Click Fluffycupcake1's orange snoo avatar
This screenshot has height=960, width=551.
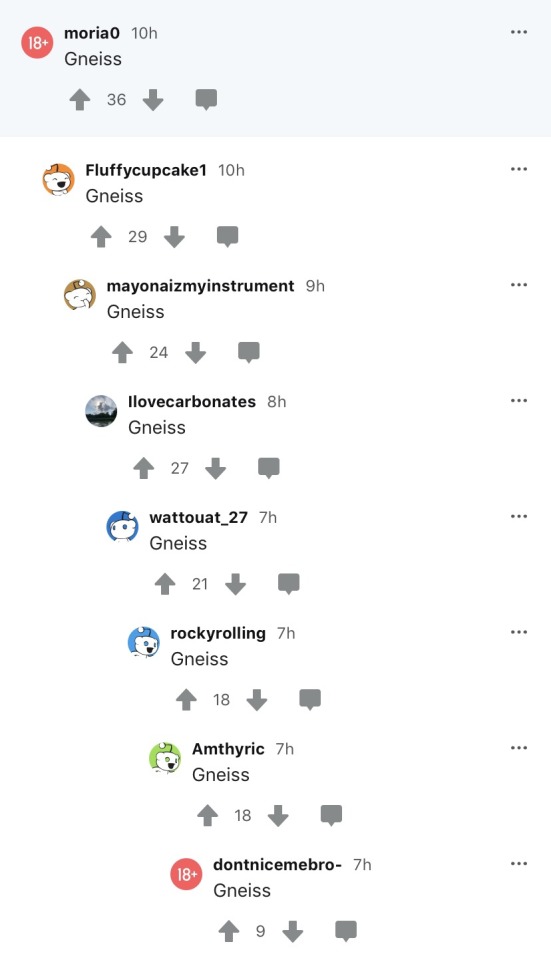point(58,179)
